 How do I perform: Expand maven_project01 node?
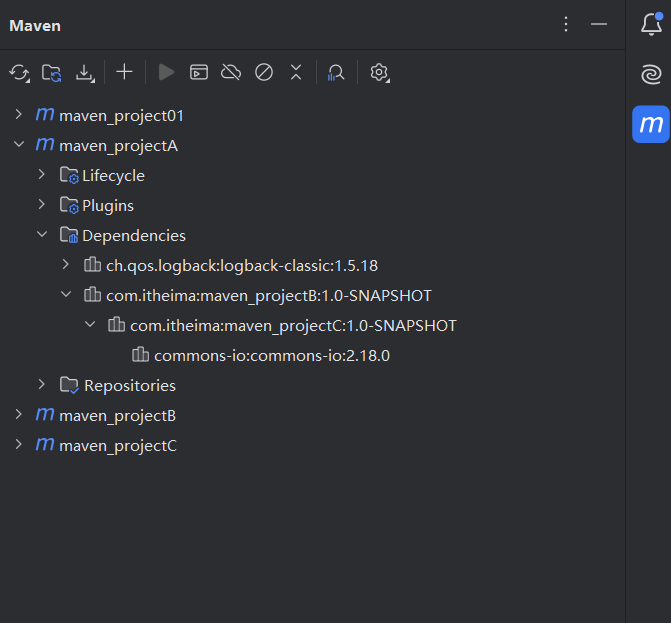coord(18,114)
